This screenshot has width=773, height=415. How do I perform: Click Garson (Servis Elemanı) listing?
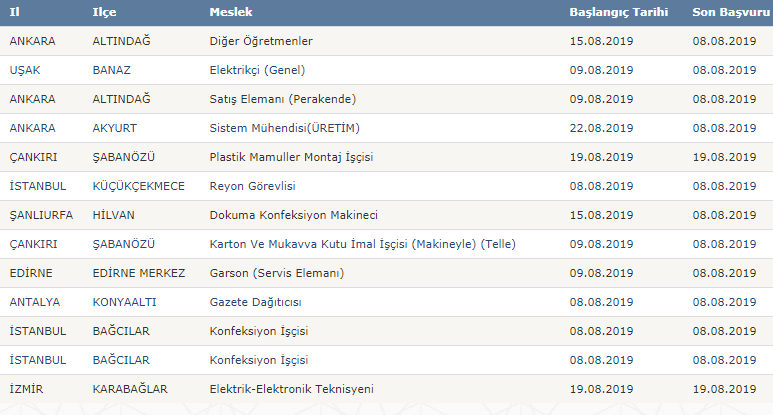point(277,273)
